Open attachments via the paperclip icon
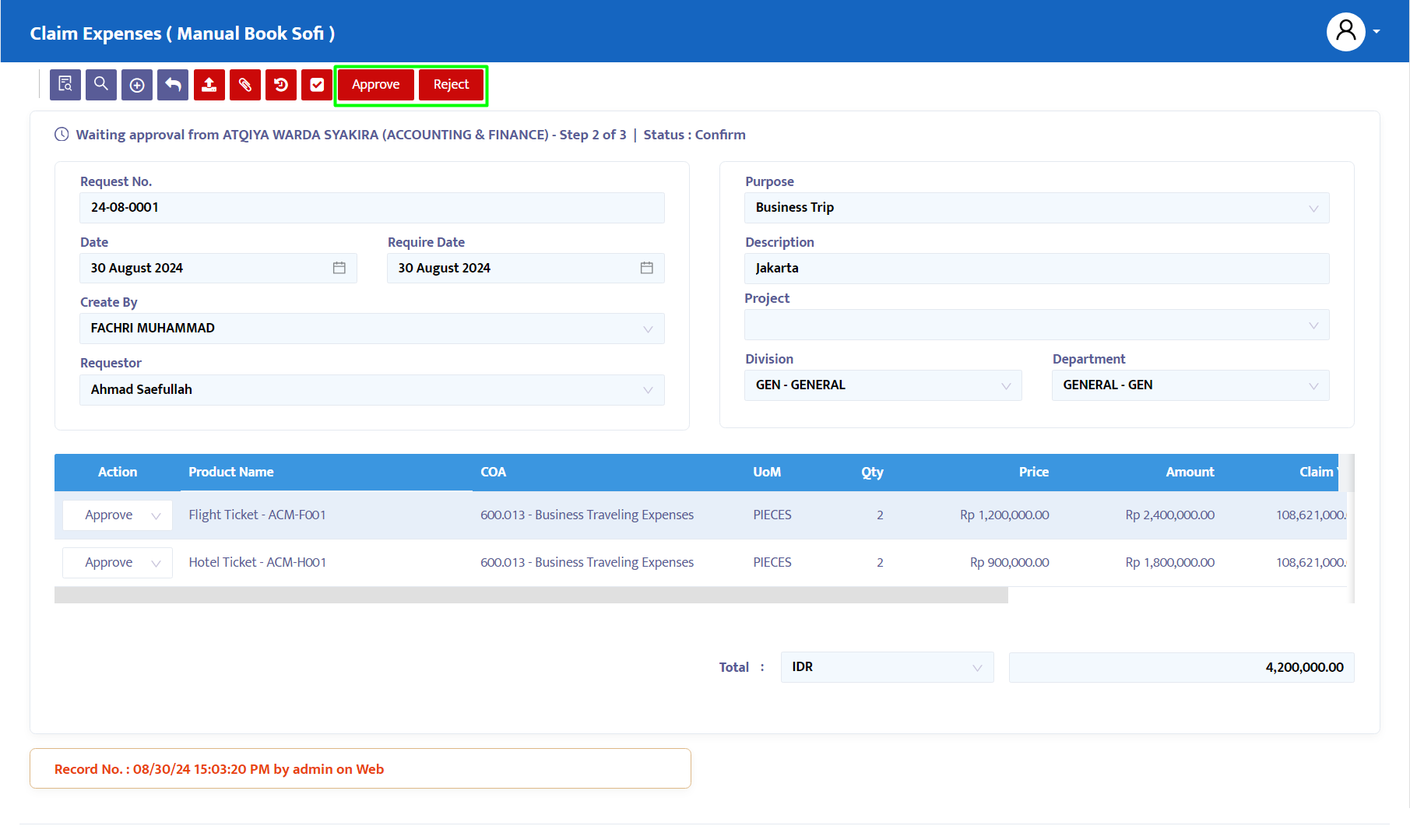 245,85
